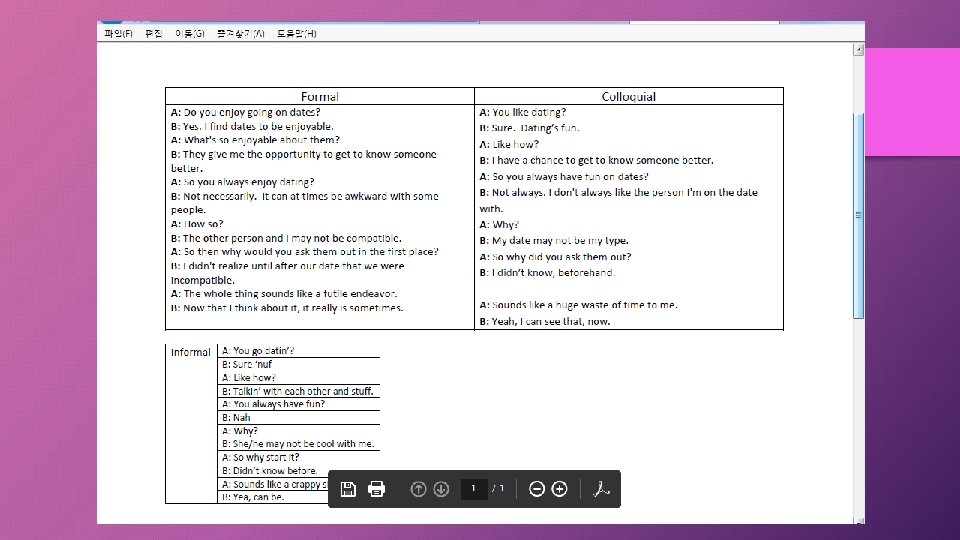Click 'B: I didn't know, beforehand.'

pyautogui.click(x=547, y=272)
